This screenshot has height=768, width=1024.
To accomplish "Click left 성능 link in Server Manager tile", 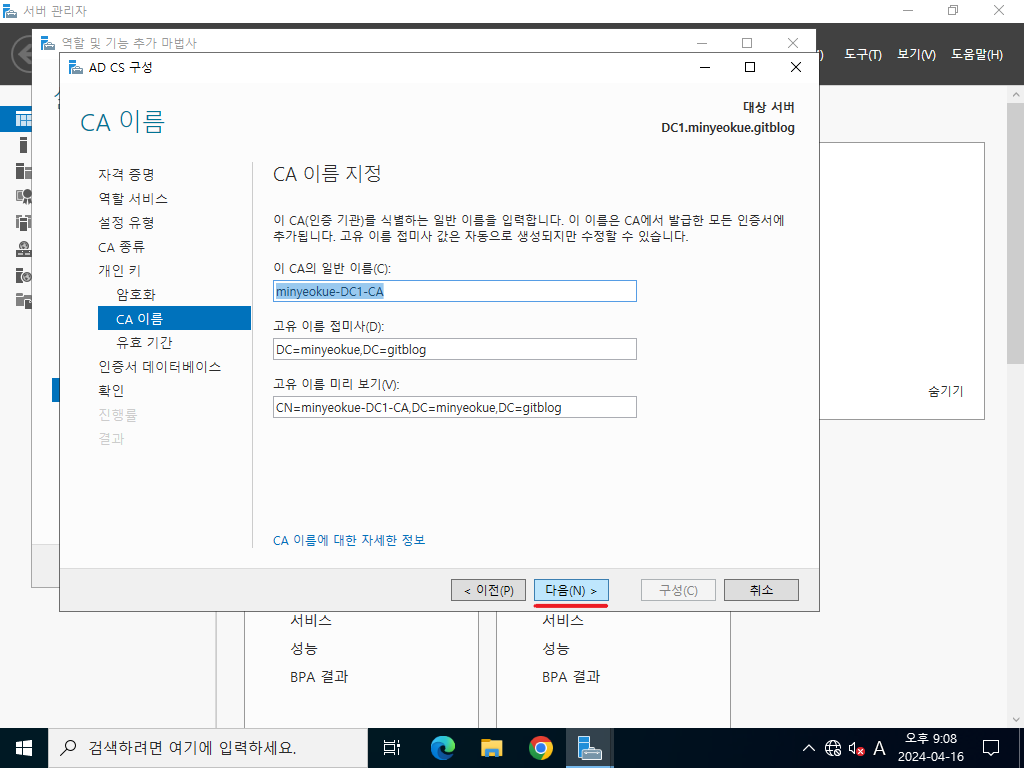I will click(304, 648).
